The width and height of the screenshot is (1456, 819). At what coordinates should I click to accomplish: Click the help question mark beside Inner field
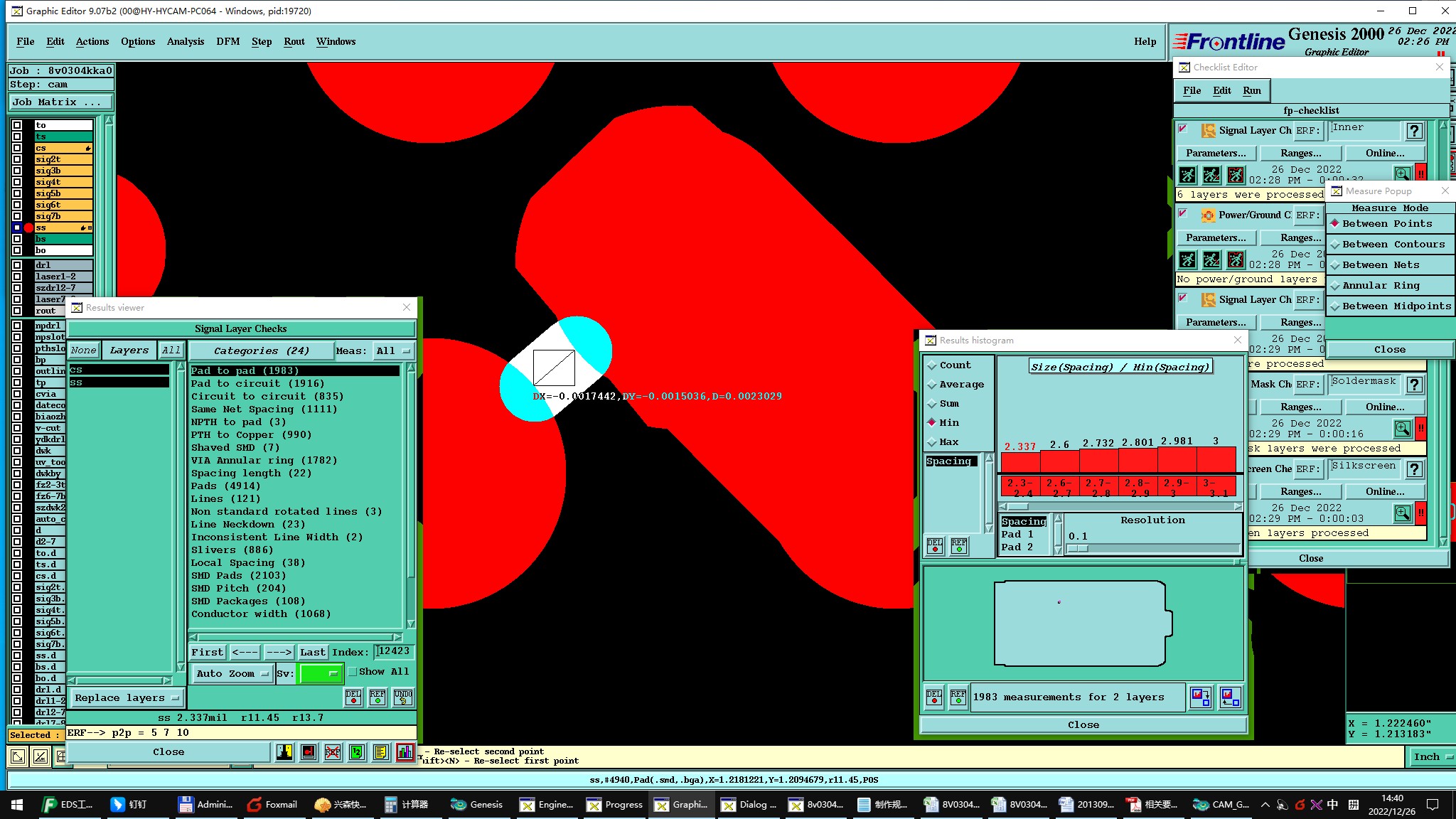(1414, 131)
